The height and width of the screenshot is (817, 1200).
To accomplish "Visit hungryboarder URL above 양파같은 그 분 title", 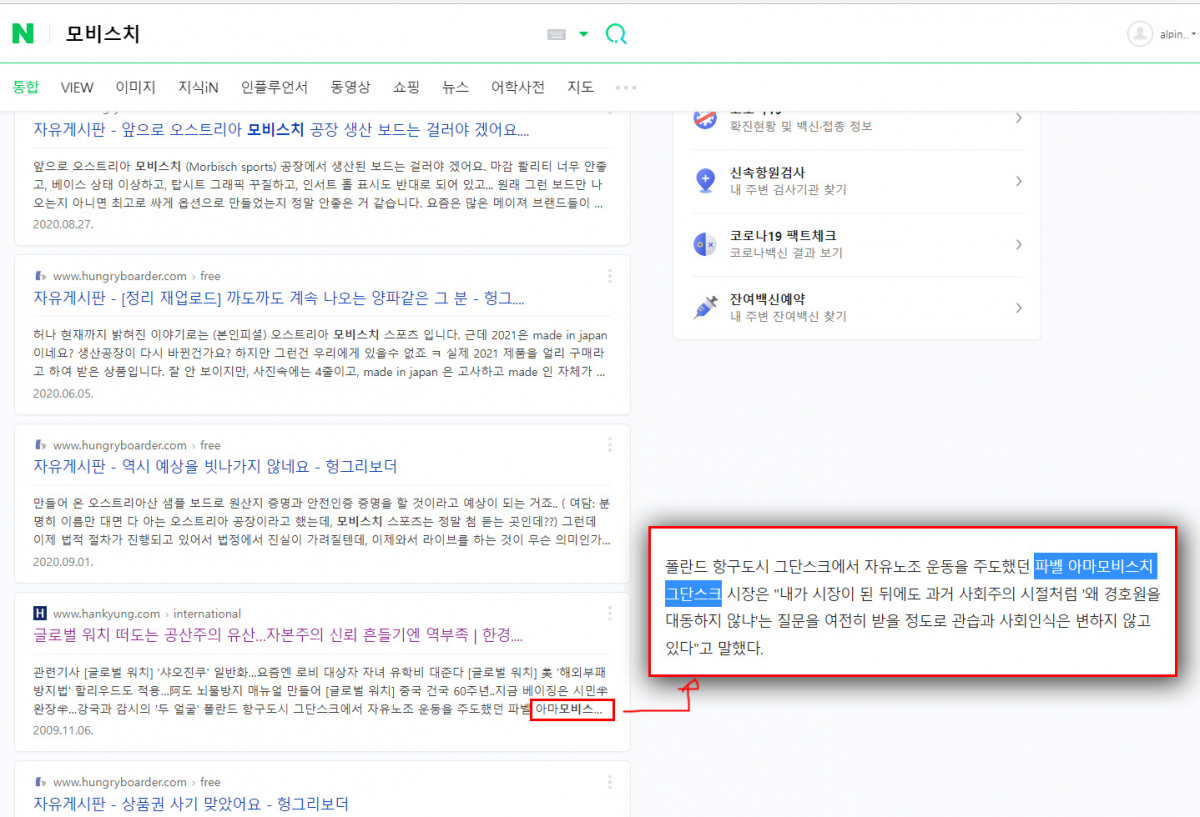I will coord(137,276).
